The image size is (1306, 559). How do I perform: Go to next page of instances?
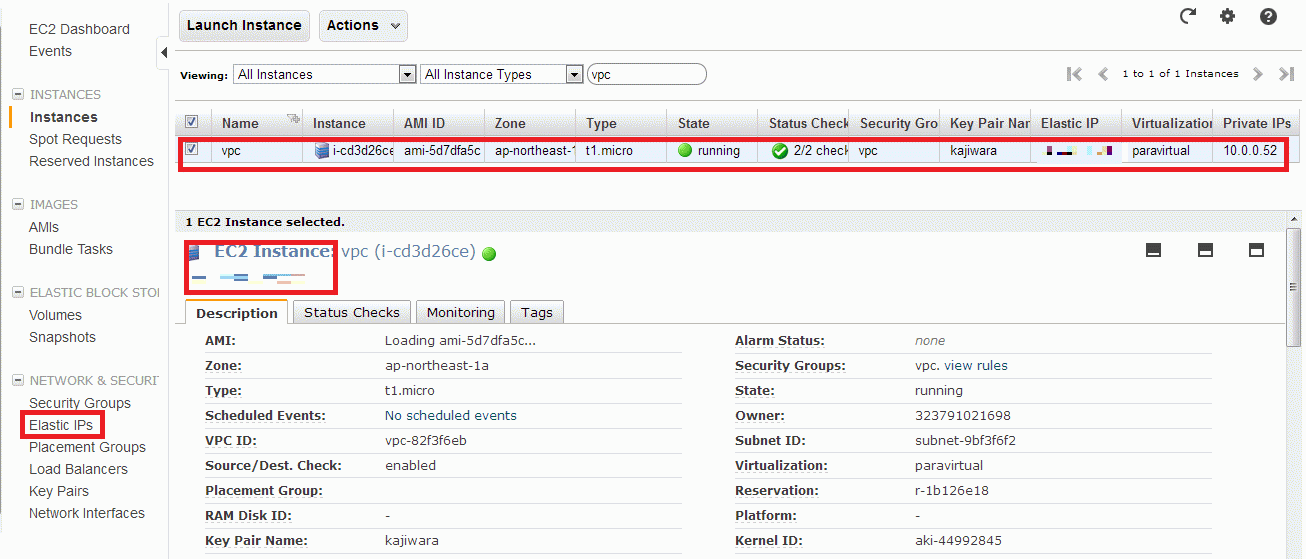point(1258,74)
